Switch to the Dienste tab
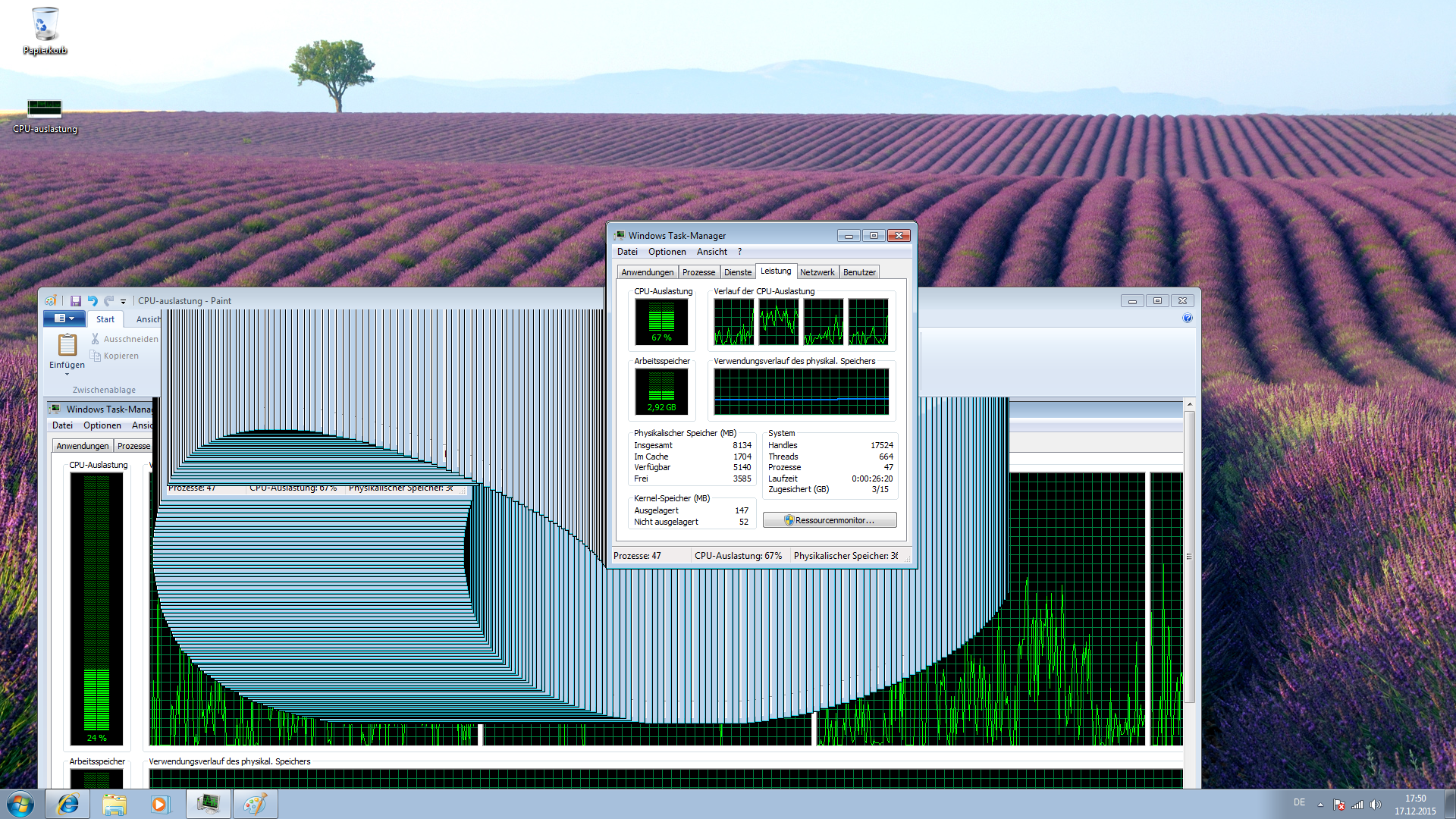 click(737, 272)
